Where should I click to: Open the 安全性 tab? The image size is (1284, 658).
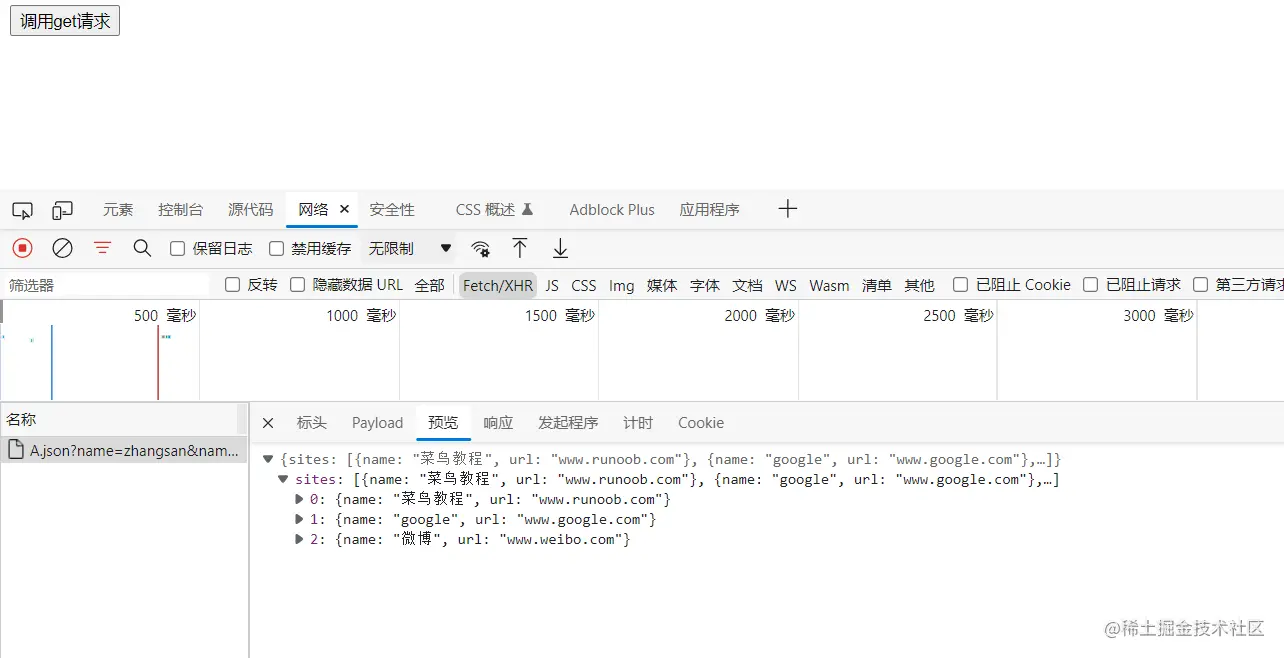(392, 209)
